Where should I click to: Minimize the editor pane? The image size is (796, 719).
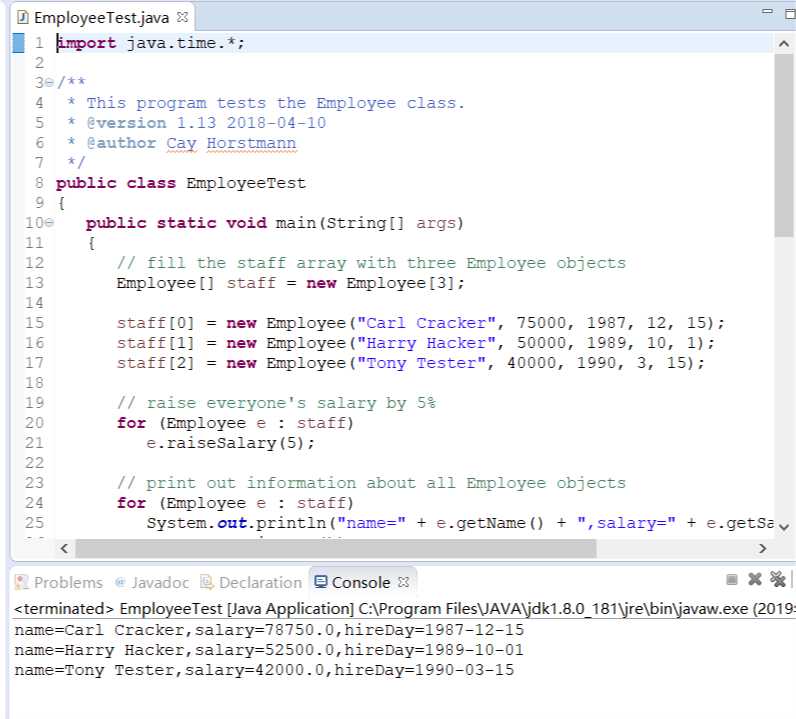767,11
